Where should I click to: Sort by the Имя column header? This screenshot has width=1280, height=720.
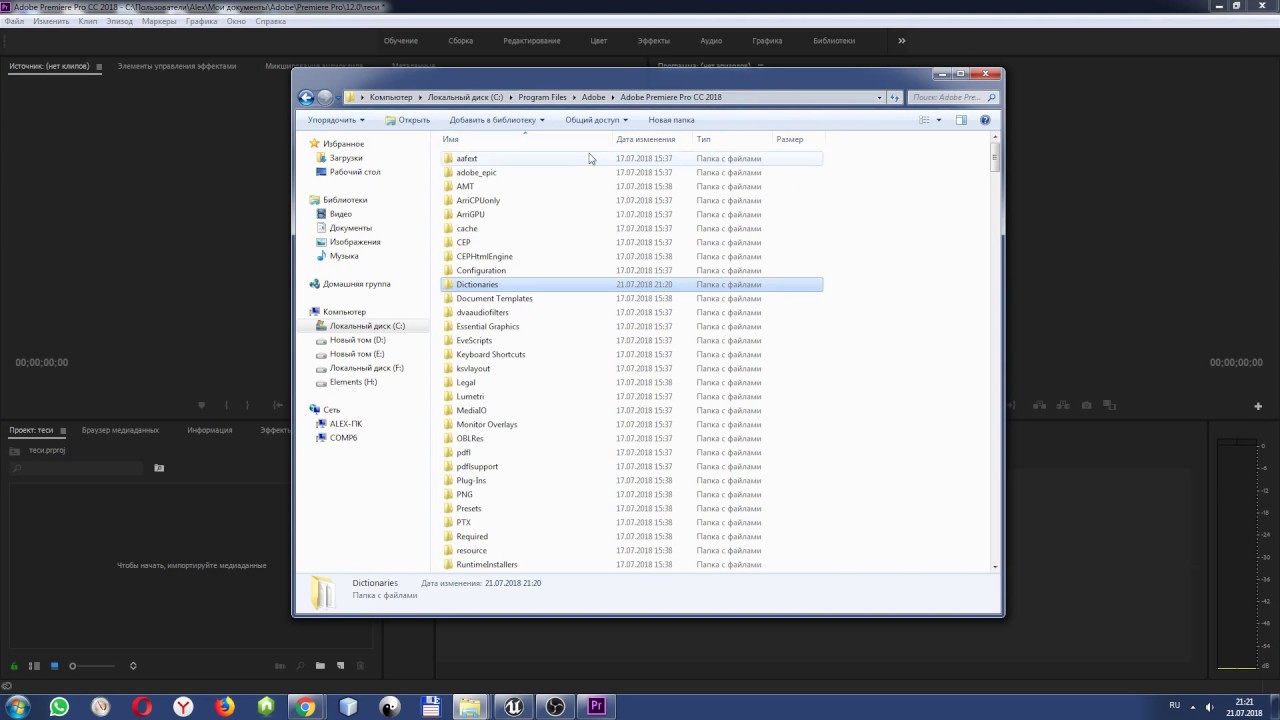[525, 139]
